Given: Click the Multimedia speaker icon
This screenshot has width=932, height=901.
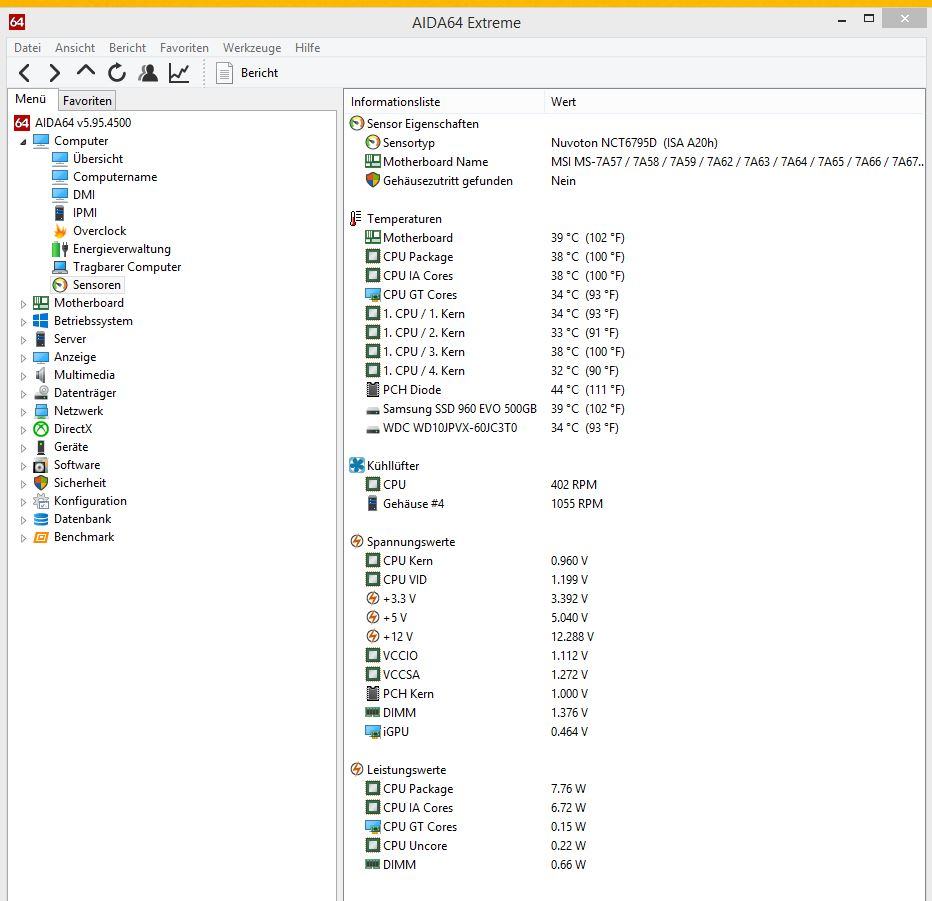Looking at the screenshot, I should tap(41, 375).
